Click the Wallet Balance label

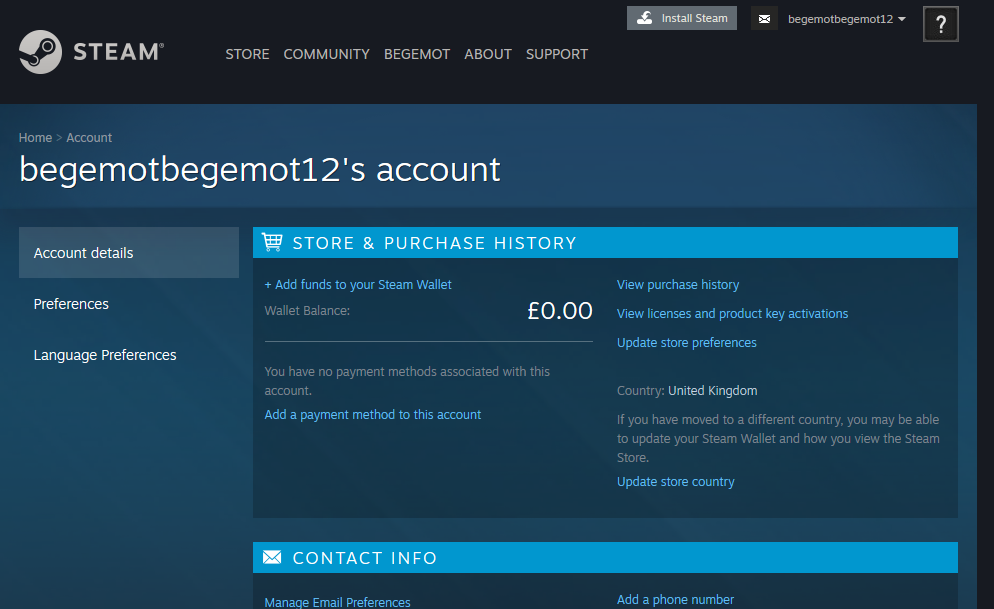307,311
